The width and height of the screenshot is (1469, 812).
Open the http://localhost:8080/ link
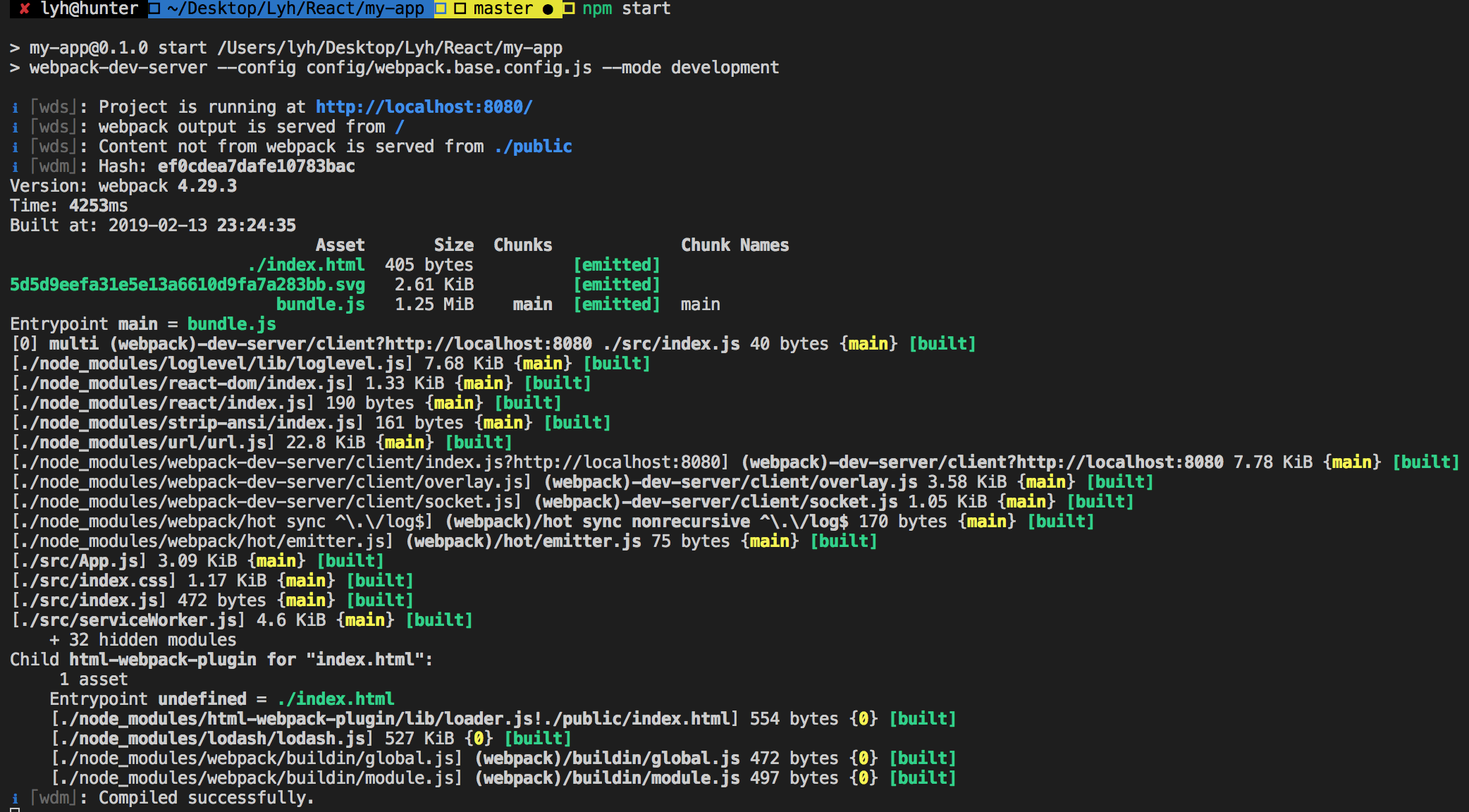coord(424,107)
